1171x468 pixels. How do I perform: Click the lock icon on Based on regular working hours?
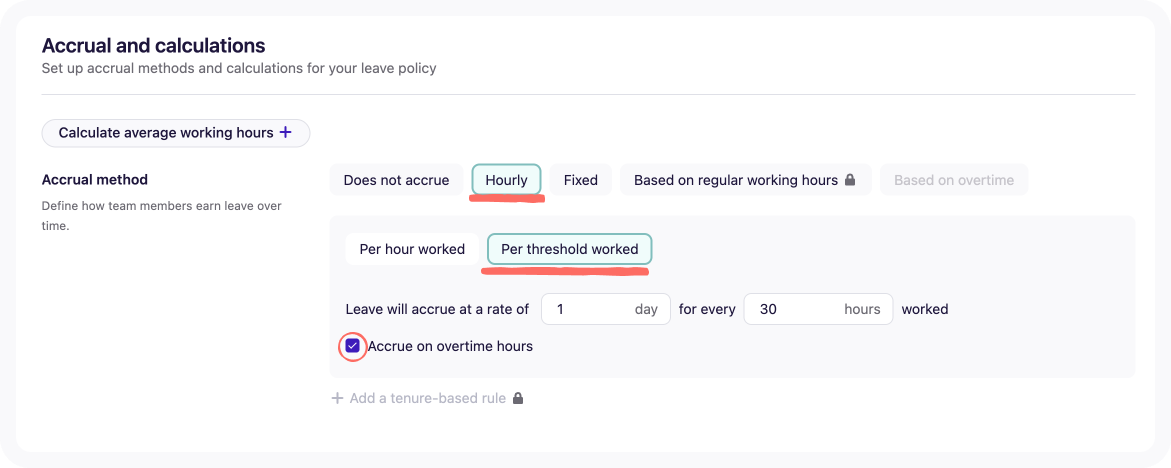850,180
